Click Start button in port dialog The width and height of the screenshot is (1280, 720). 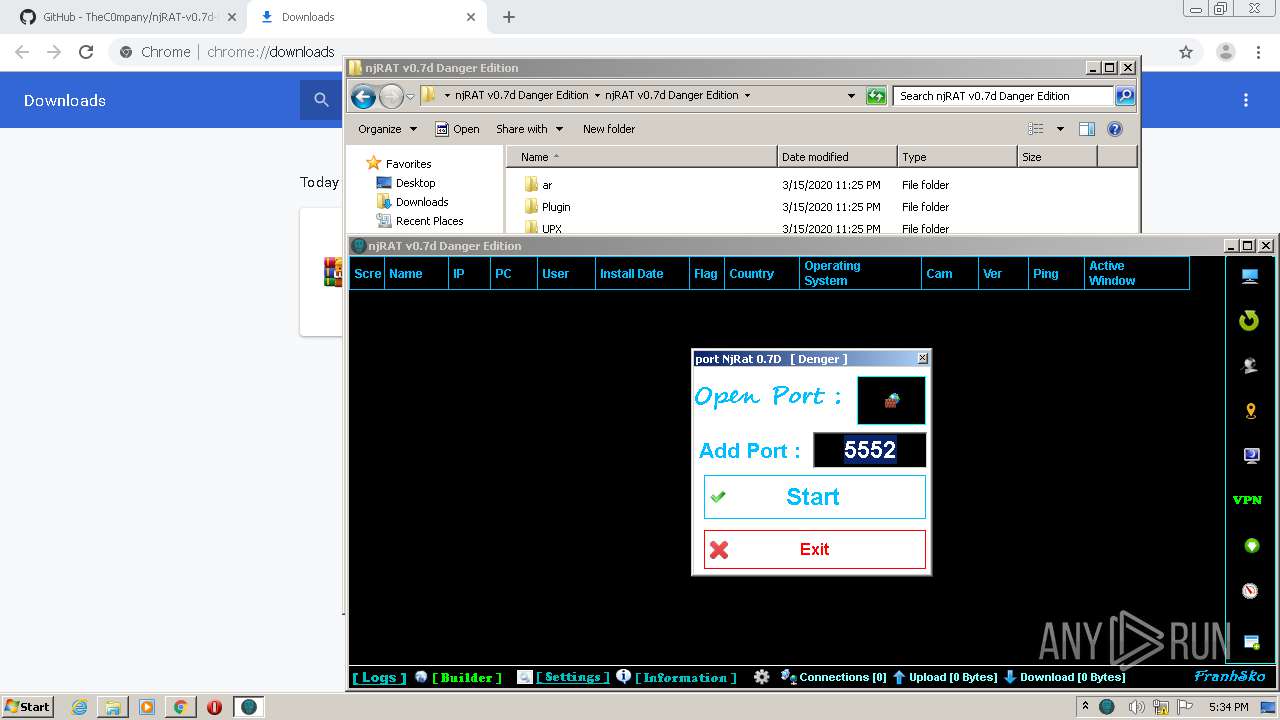click(x=815, y=497)
